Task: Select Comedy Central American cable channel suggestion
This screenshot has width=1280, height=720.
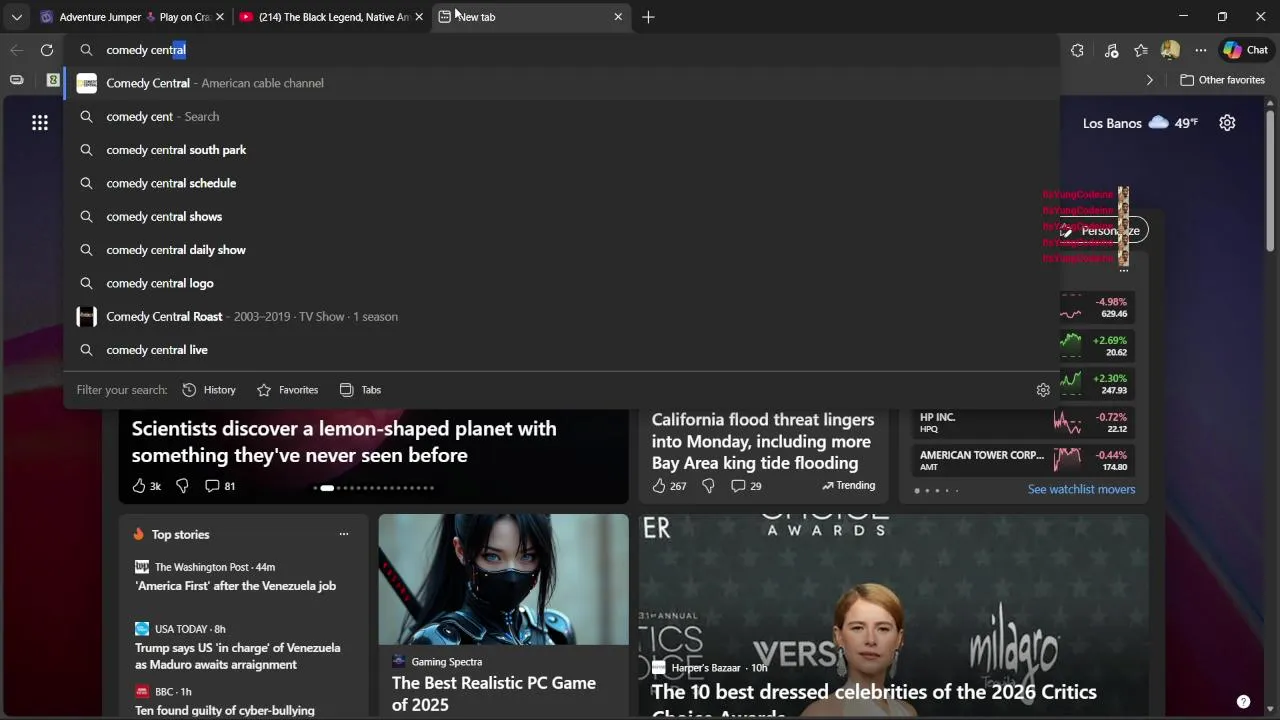Action: coord(562,83)
